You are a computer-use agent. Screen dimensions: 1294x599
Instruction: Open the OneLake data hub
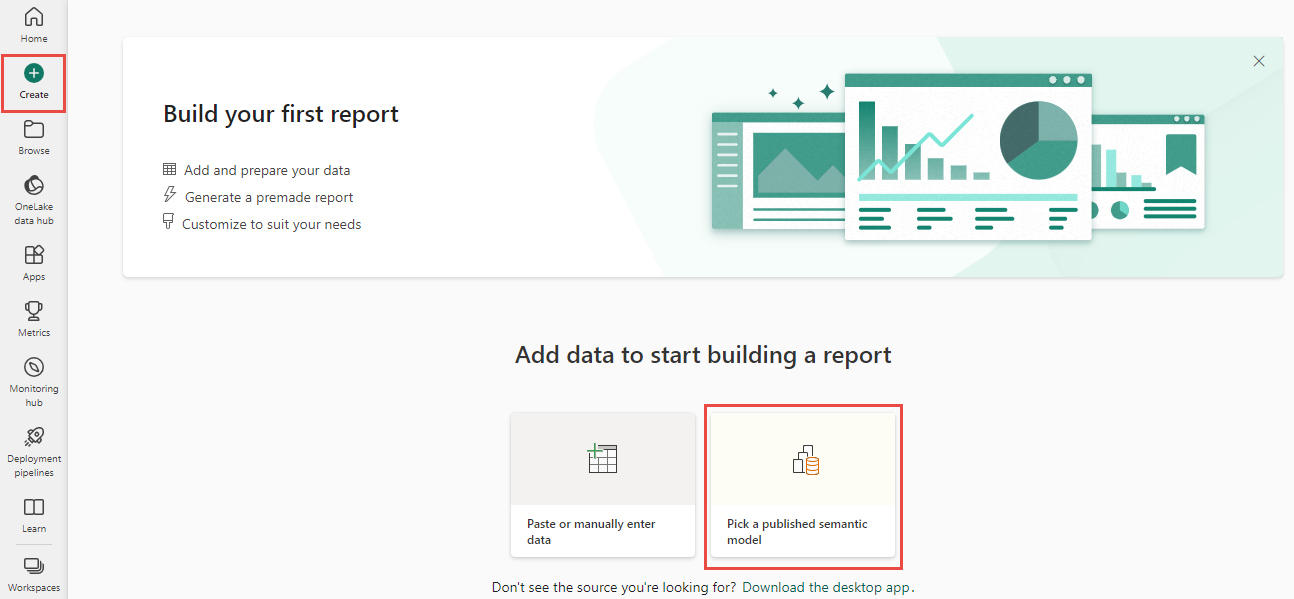34,199
